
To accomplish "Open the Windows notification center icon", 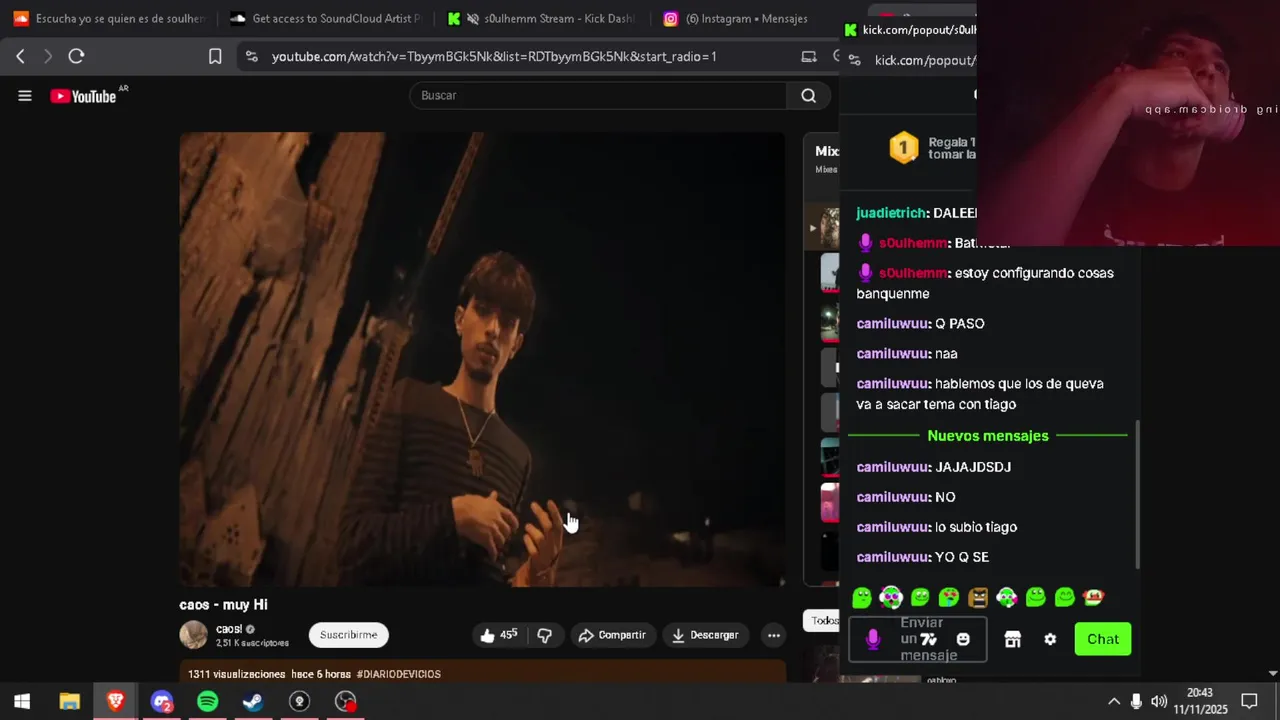I will click(x=1249, y=702).
